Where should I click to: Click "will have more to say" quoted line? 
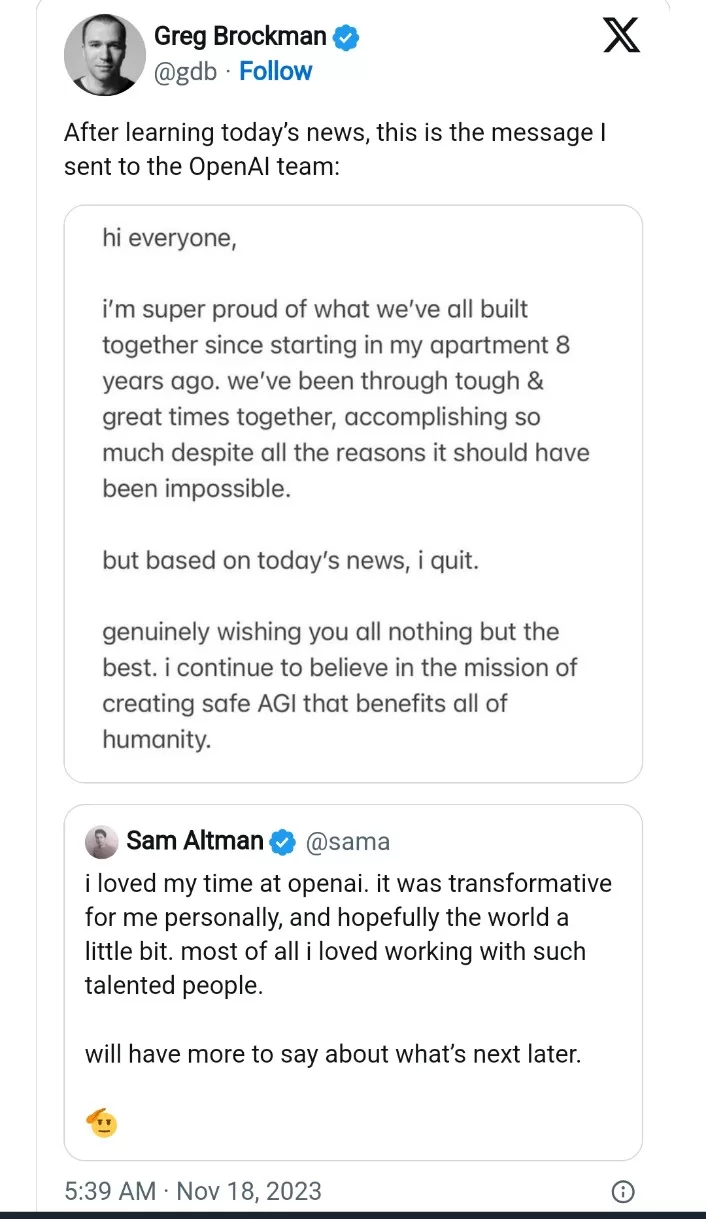(332, 1053)
